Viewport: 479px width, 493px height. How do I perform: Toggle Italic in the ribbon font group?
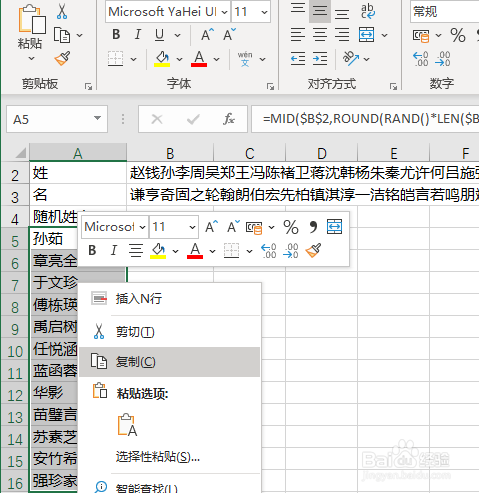coord(137,35)
